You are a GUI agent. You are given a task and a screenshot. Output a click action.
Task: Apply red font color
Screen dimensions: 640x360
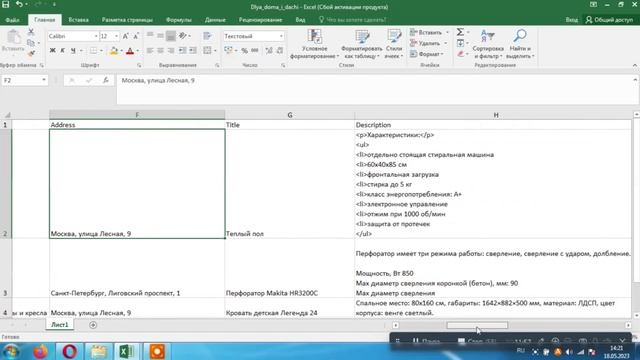coord(130,51)
